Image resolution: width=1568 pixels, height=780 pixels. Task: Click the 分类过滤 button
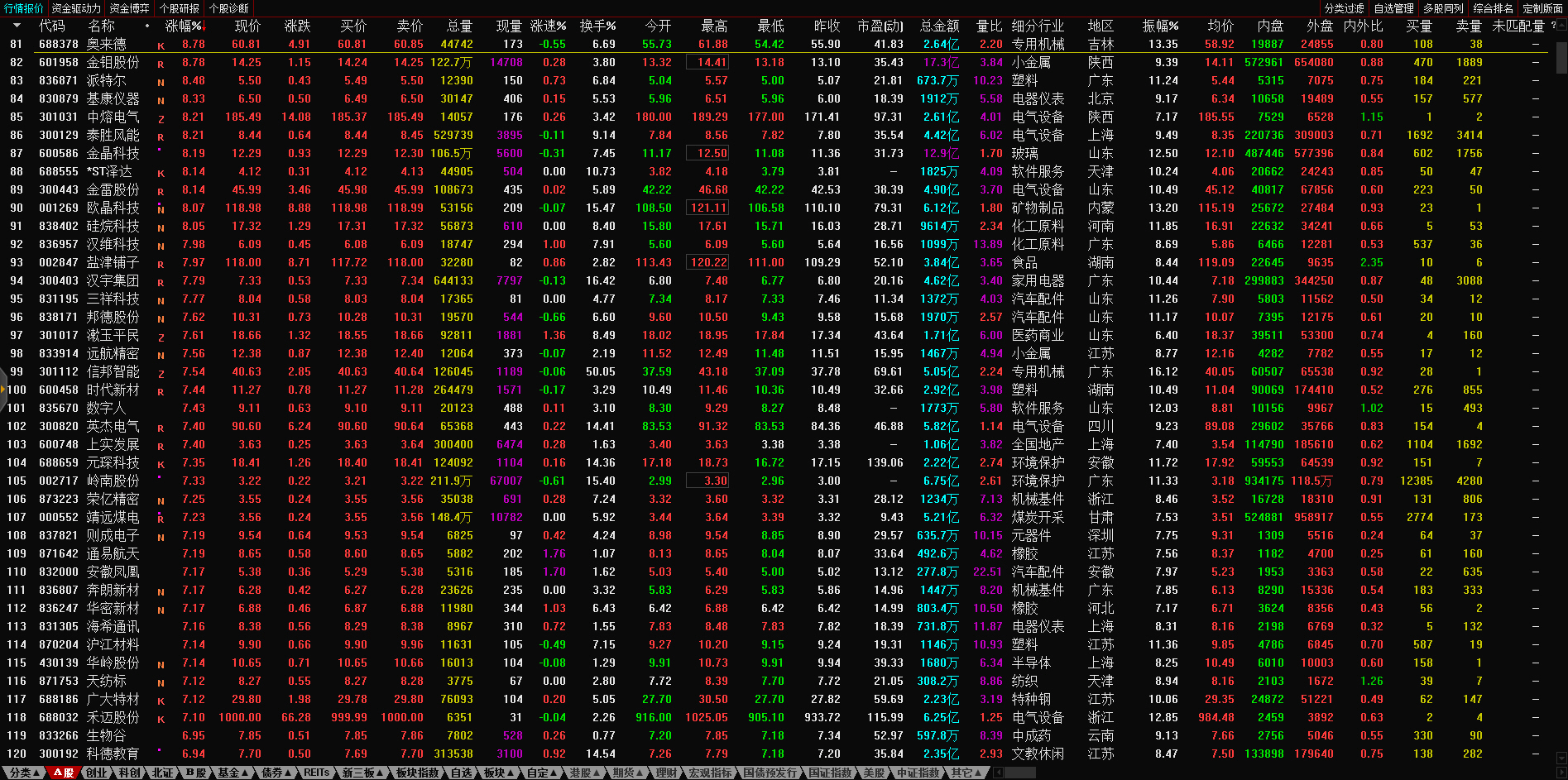(x=1344, y=8)
